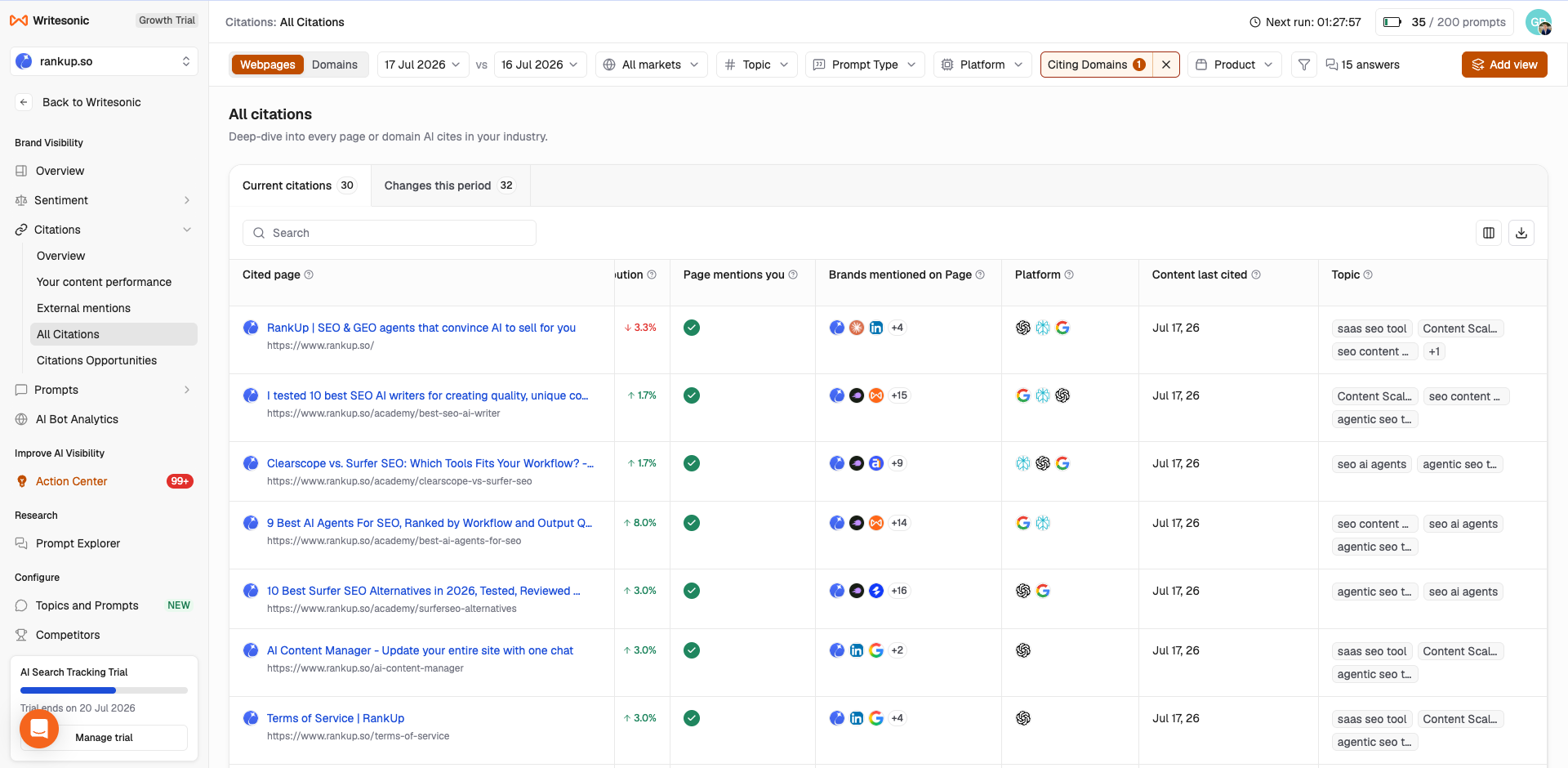The image size is (1568, 768).
Task: Click the Competitors trophy icon
Action: [21, 635]
